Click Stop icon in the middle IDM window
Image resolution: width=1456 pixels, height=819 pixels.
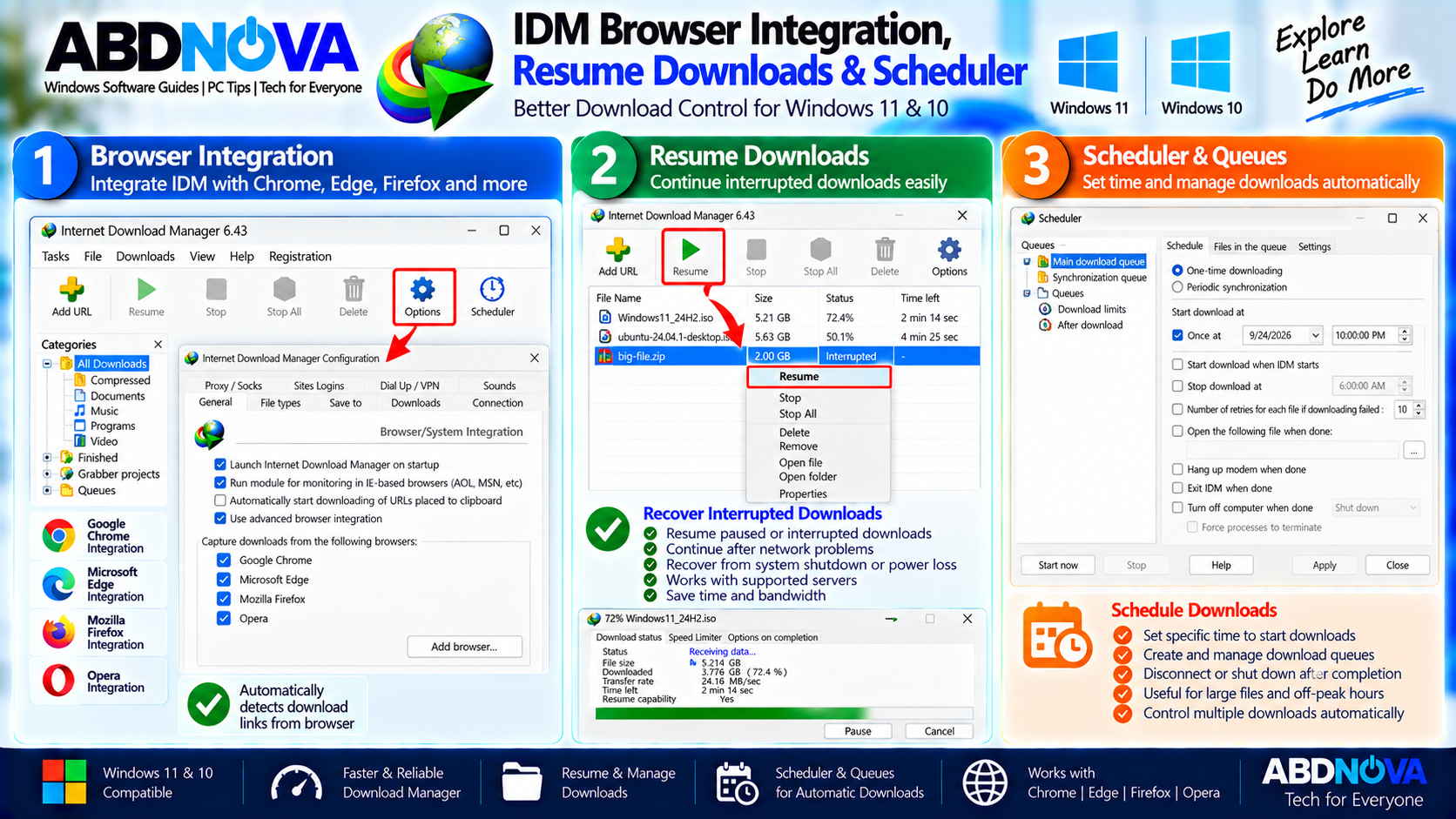coord(756,250)
